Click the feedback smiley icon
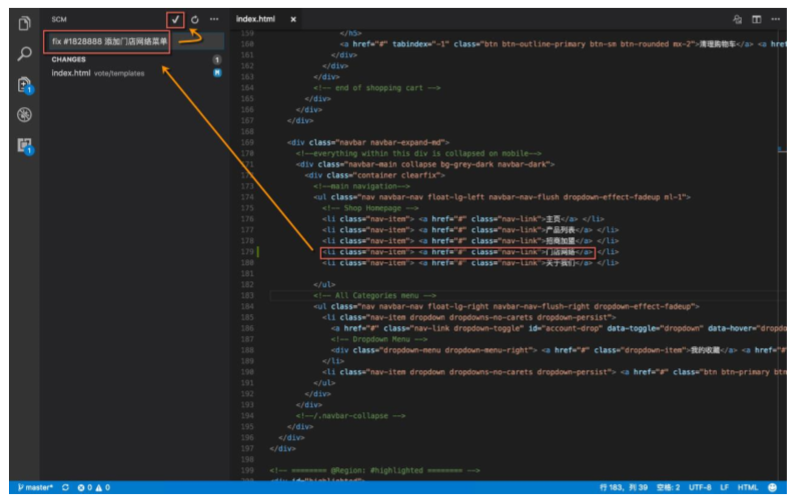The image size is (787, 495). point(772,487)
